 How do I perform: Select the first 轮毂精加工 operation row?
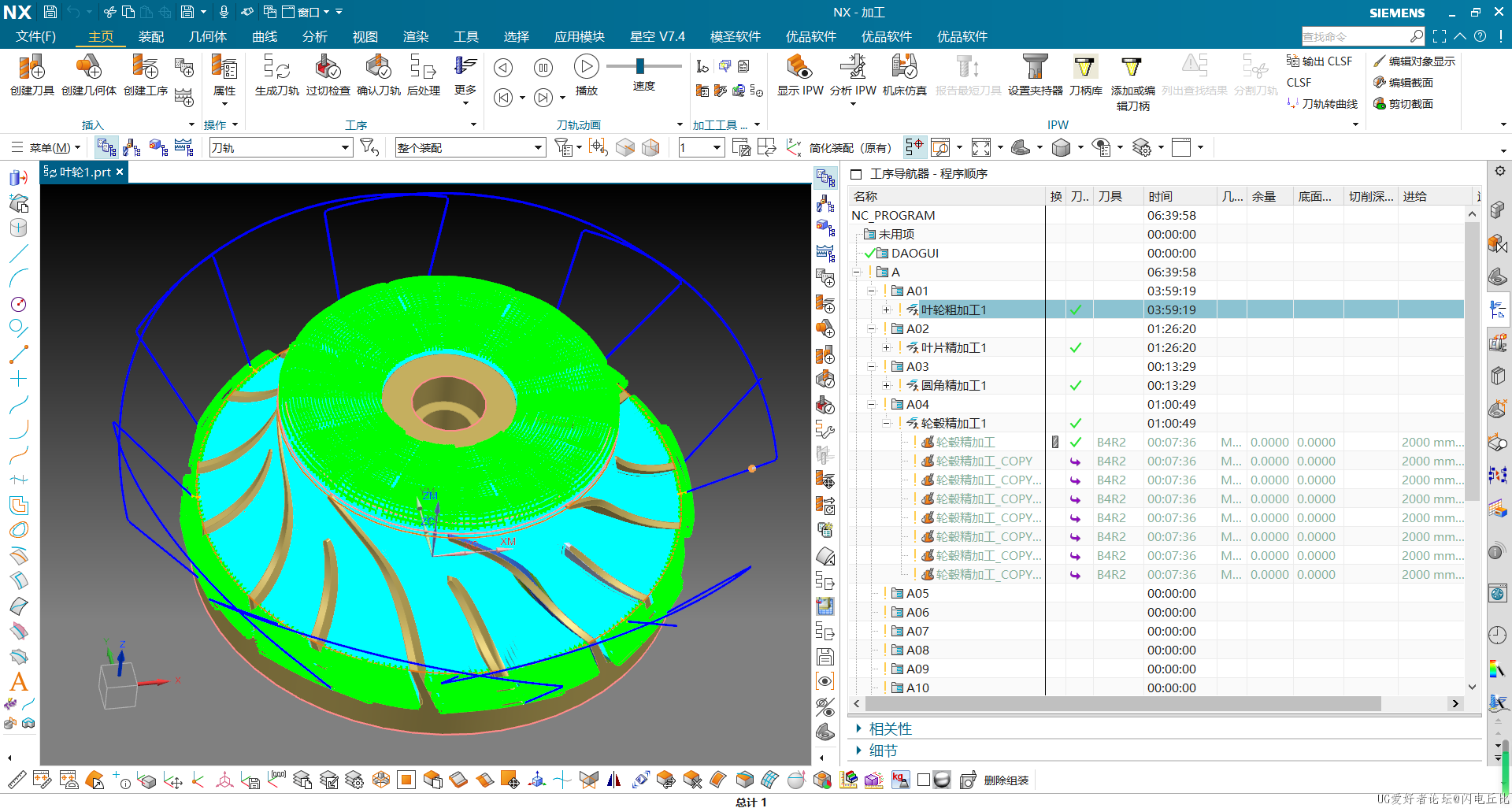(965, 442)
